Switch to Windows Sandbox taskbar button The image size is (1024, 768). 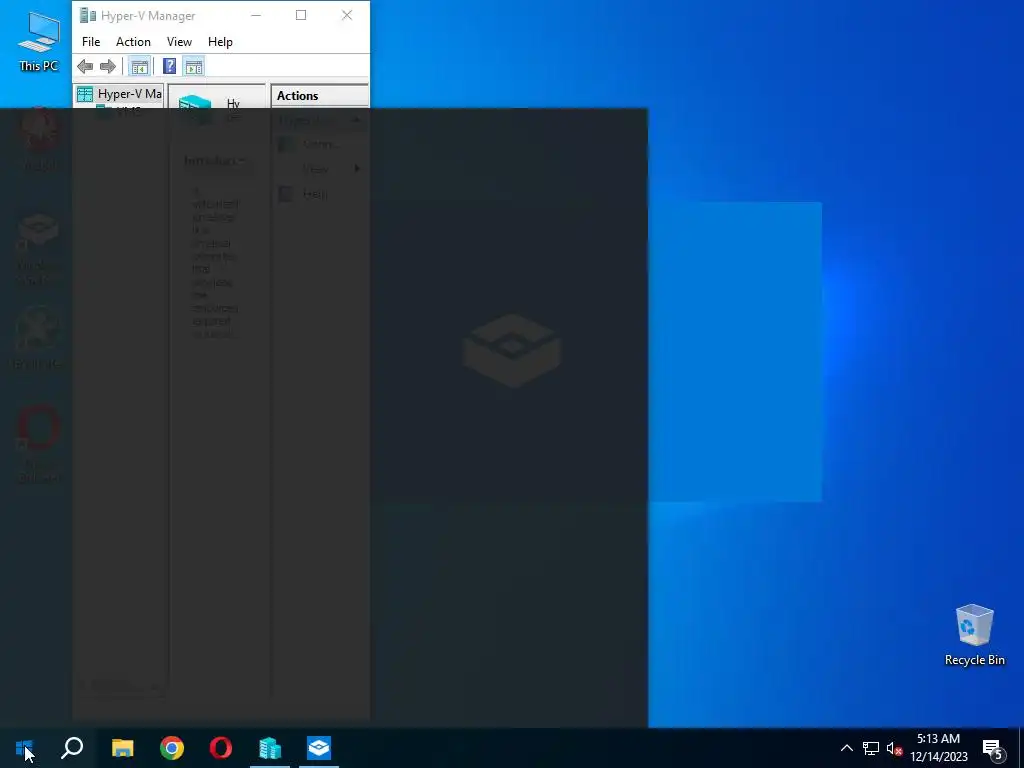[x=319, y=748]
